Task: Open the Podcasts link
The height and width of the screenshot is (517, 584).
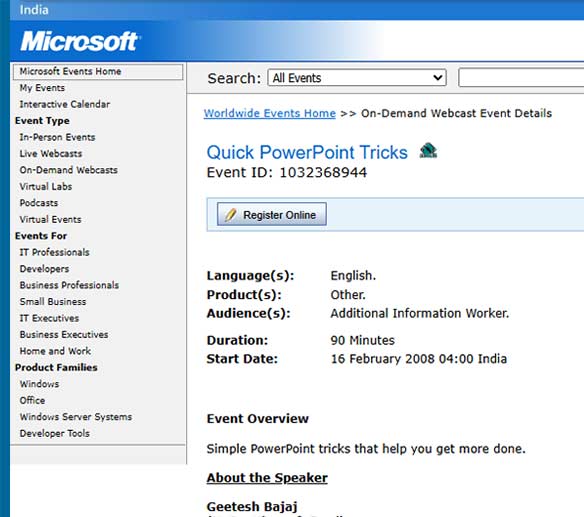Action: pos(39,203)
